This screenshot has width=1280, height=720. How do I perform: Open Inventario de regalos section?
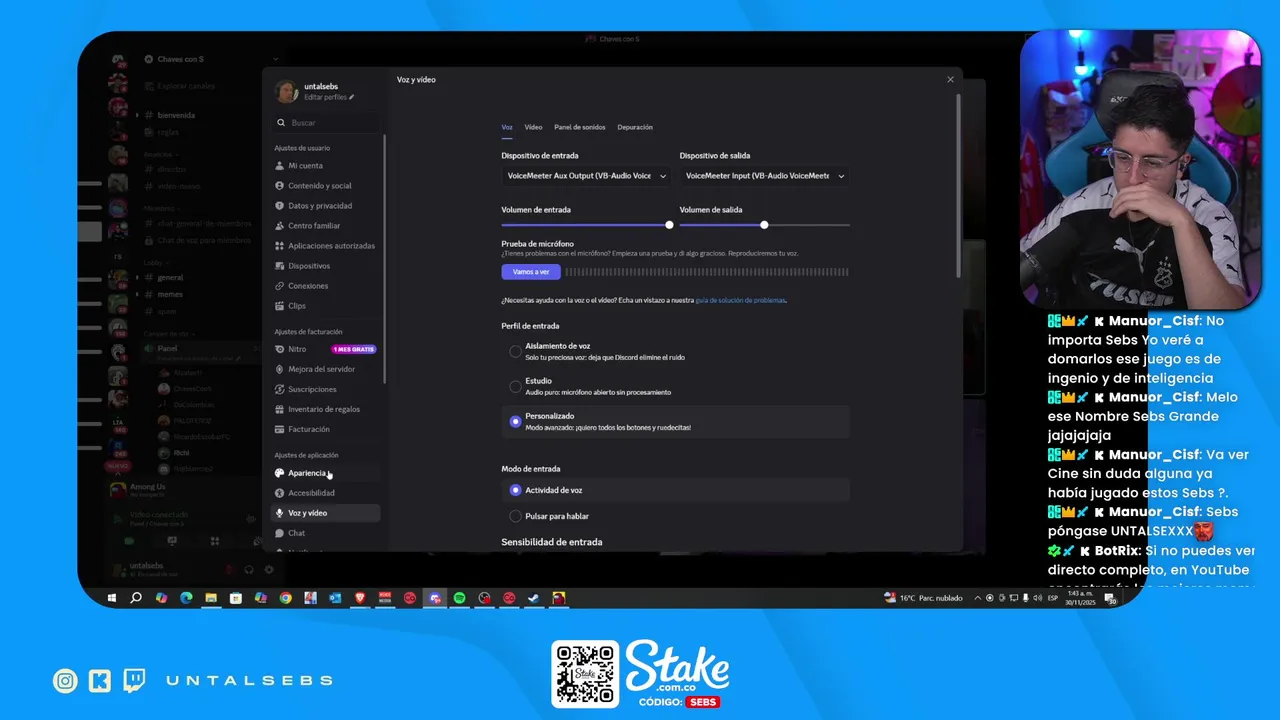click(x=326, y=409)
